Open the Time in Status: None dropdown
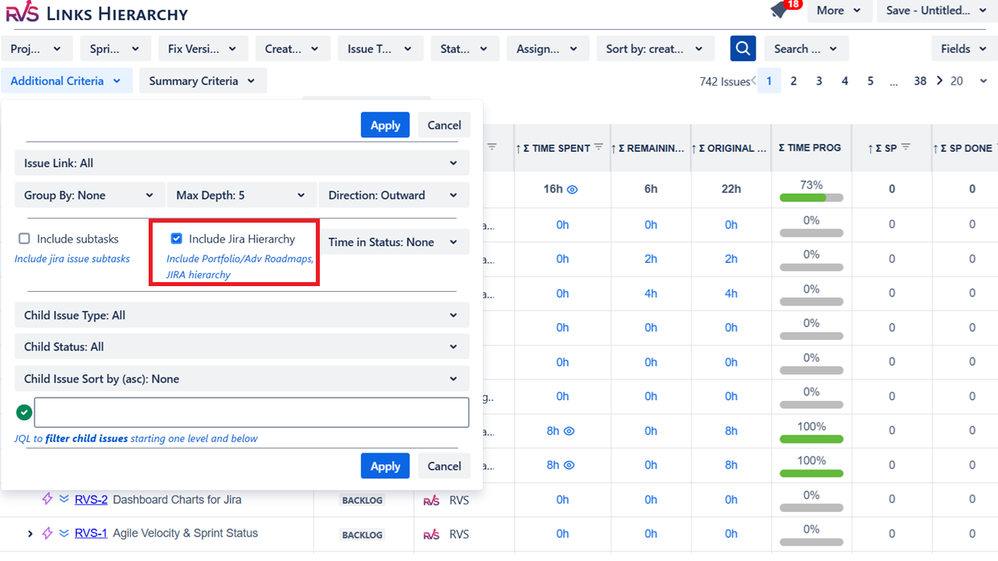 (x=393, y=242)
